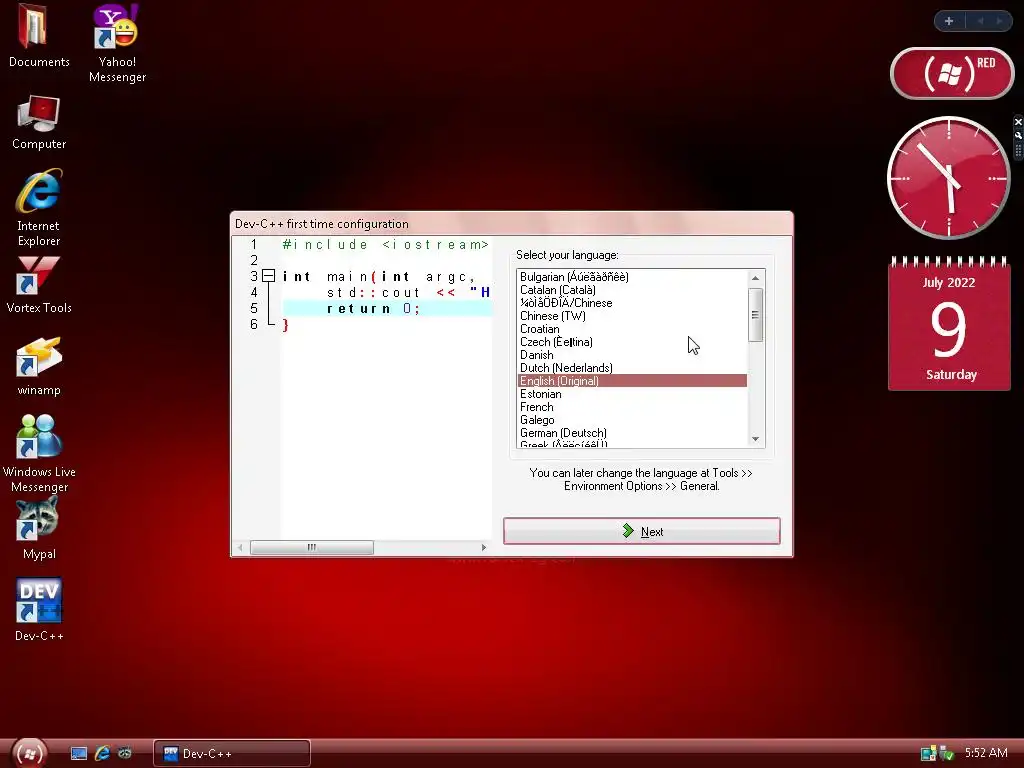Click the sidebar next-page right arrow
This screenshot has height=768, width=1024.
coord(999,21)
